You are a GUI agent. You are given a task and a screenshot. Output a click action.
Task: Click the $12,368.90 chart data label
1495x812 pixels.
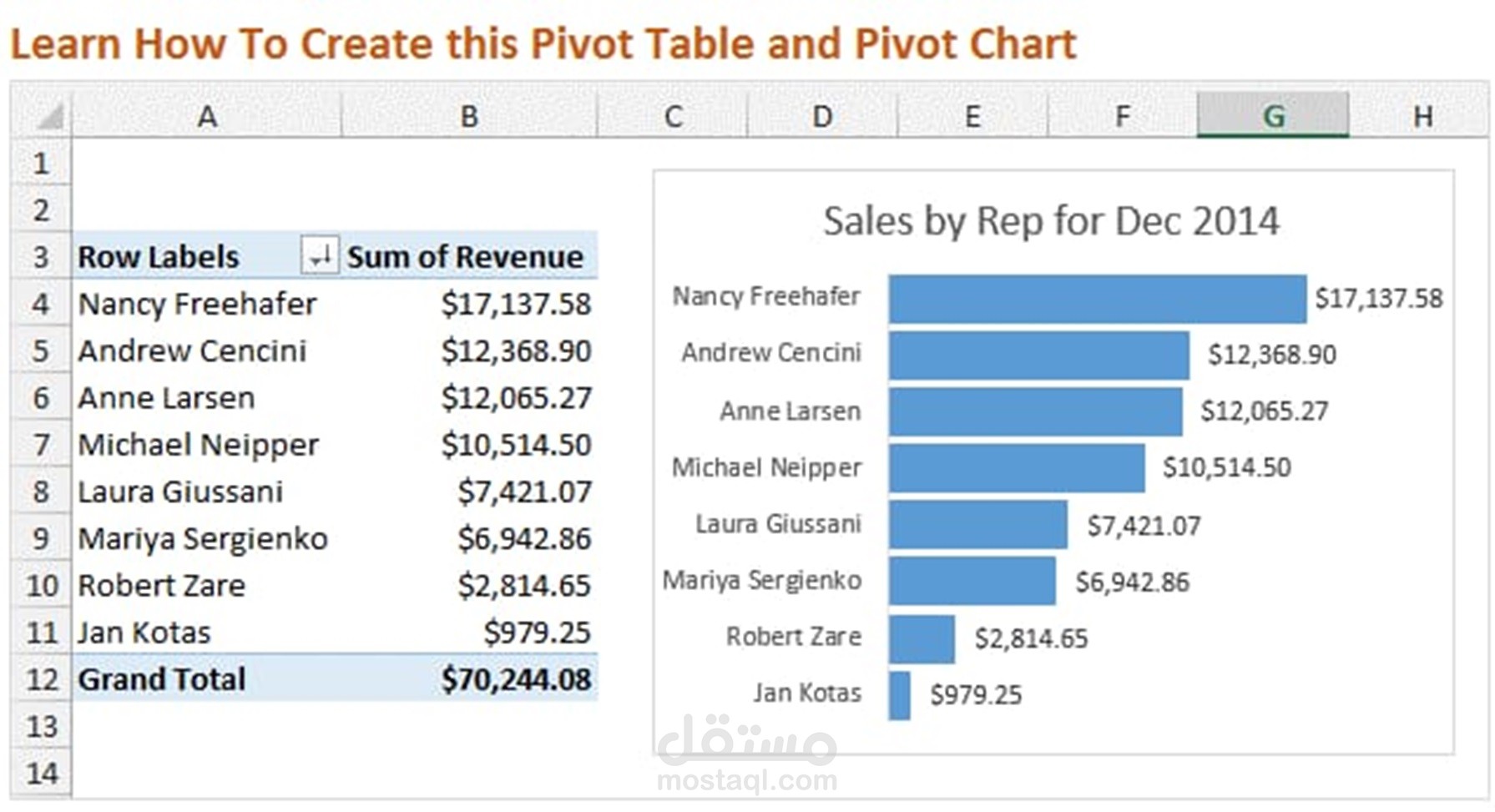(1271, 355)
